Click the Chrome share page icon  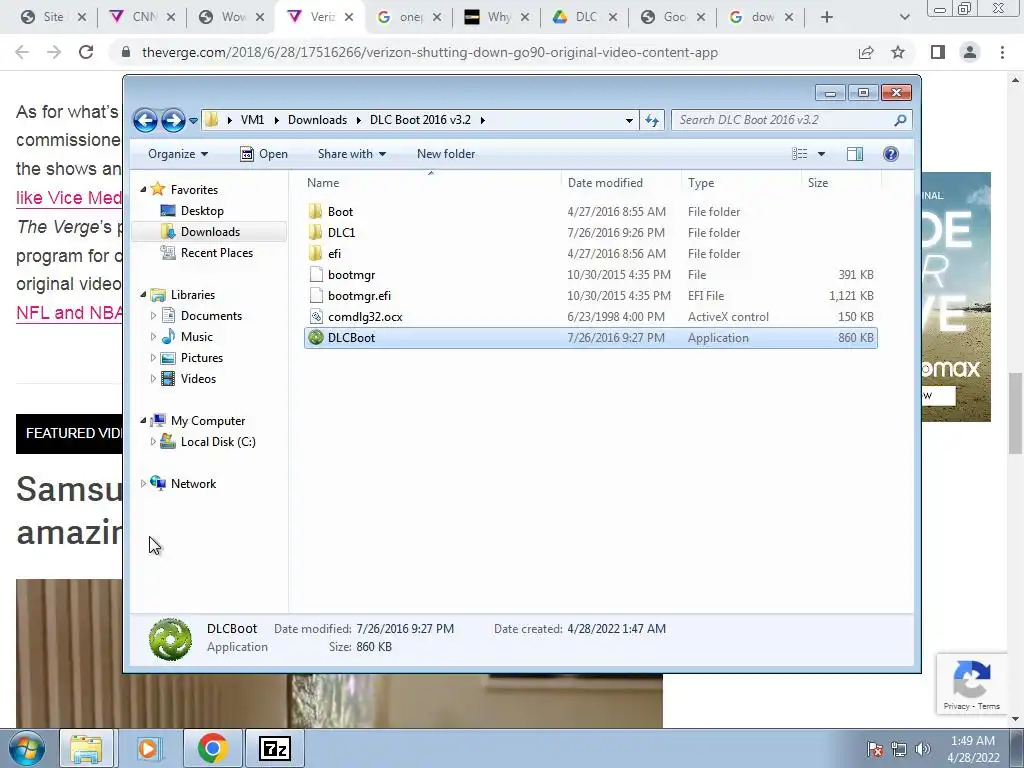[x=866, y=52]
